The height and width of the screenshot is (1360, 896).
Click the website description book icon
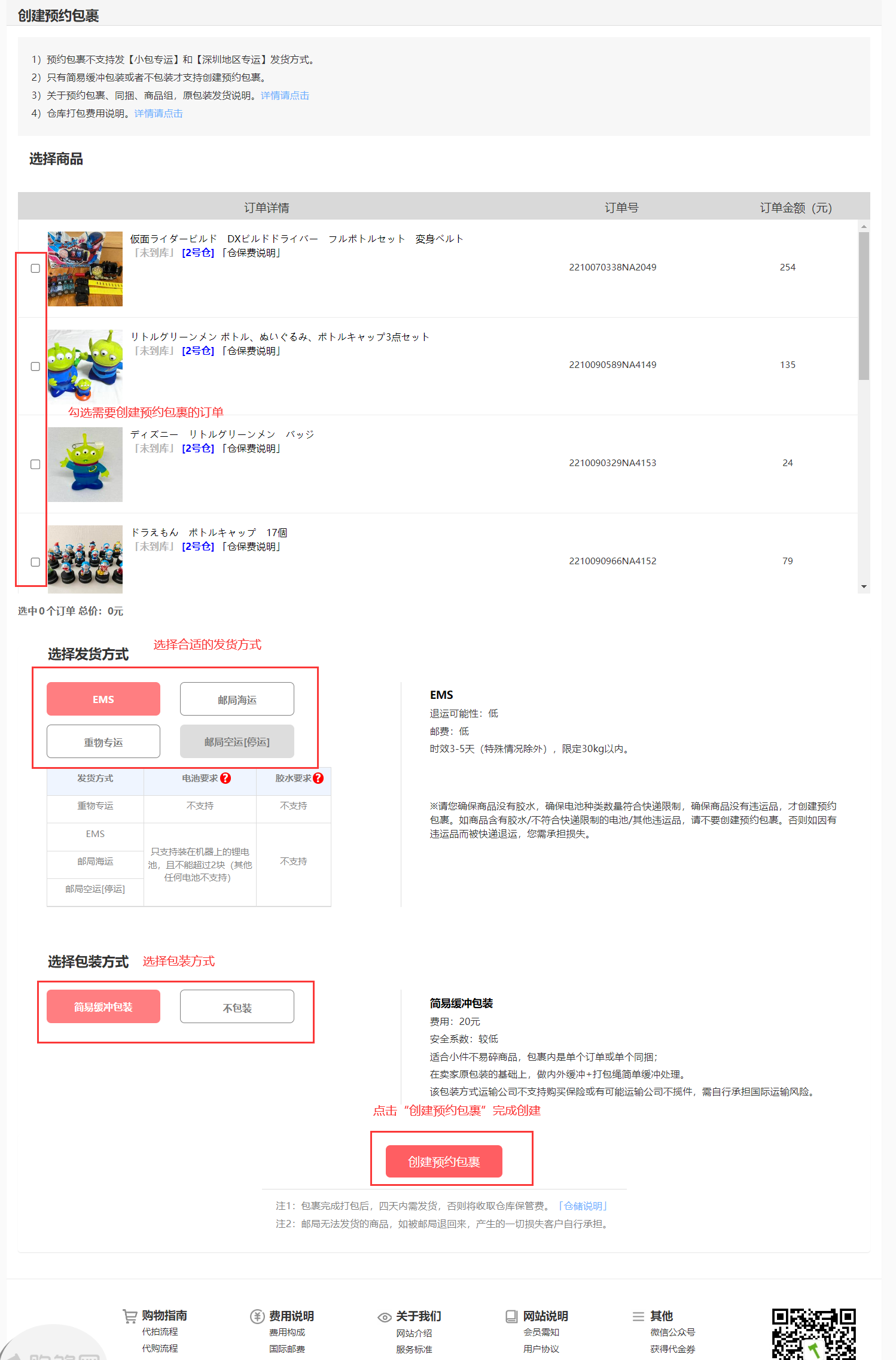511,1316
